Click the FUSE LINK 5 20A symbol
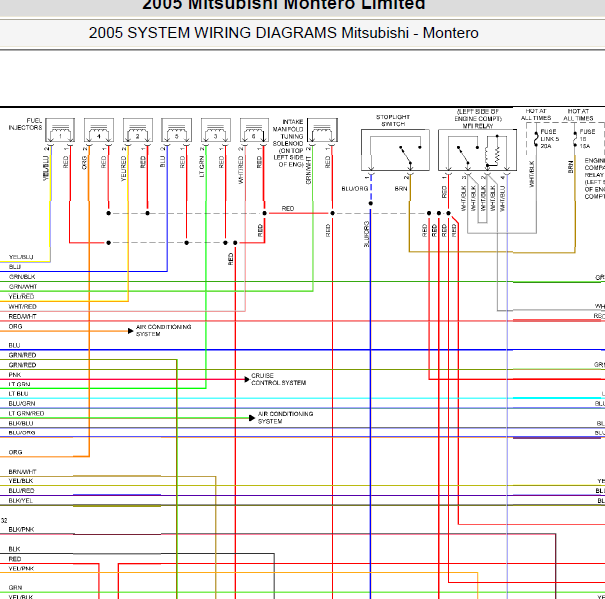This screenshot has height=599, width=605. (x=536, y=139)
